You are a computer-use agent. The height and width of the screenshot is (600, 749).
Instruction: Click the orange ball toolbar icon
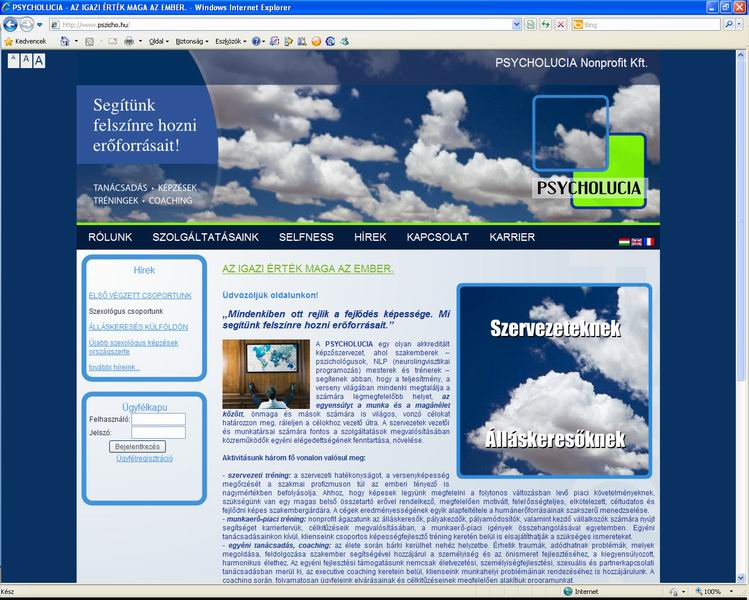point(316,42)
